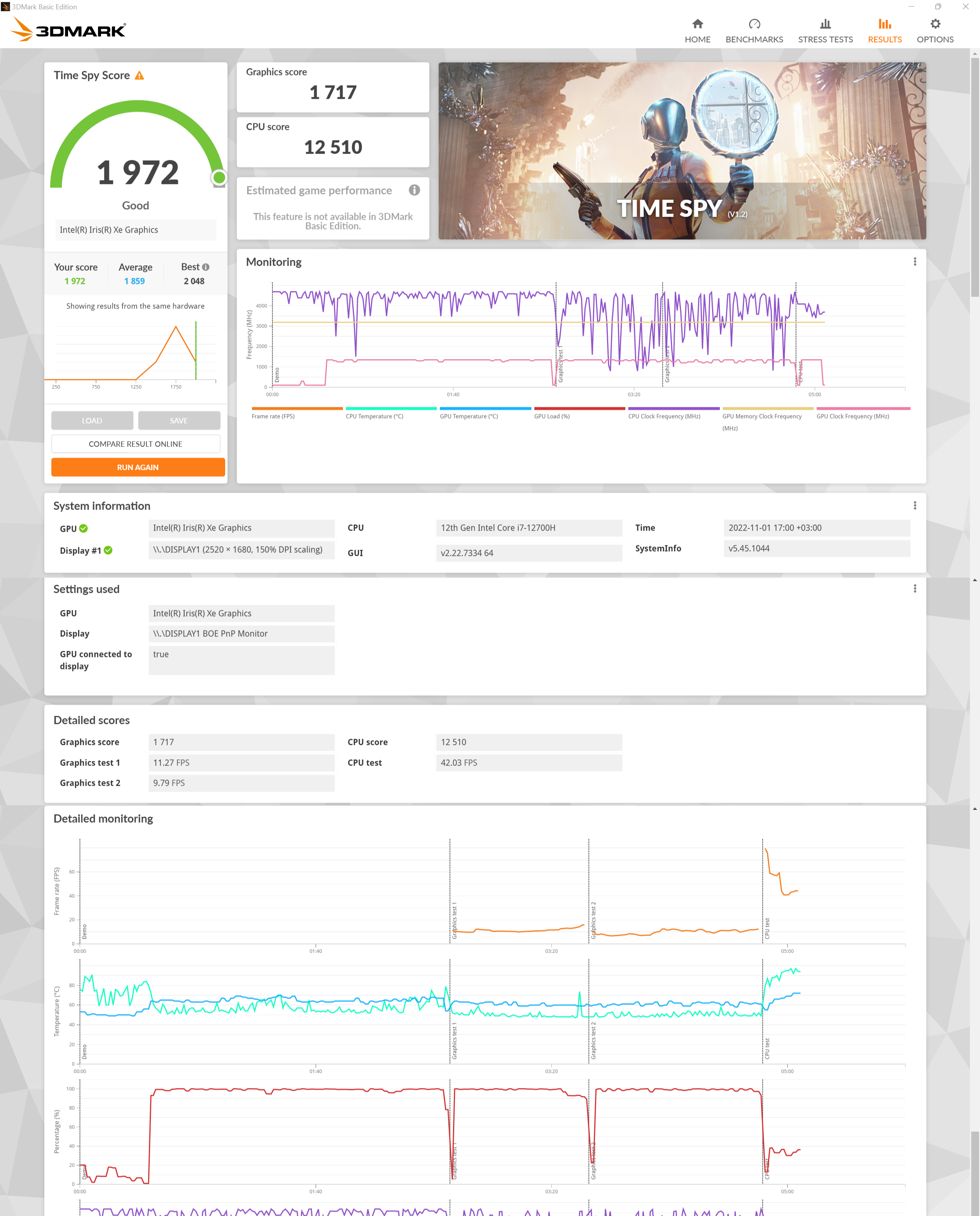Click the DISPLAY1 BOE PnP Monitor field
The image size is (980, 1216).
[241, 633]
